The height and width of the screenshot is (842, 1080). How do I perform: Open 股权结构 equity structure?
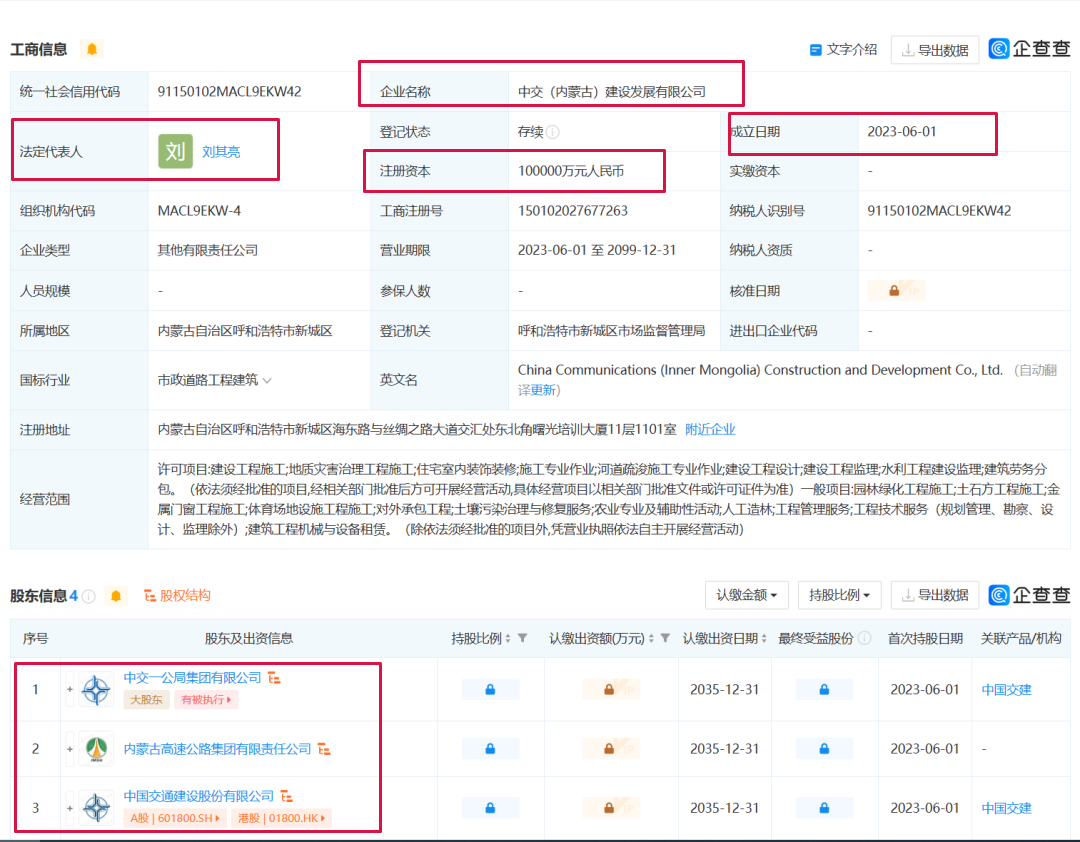coord(177,595)
